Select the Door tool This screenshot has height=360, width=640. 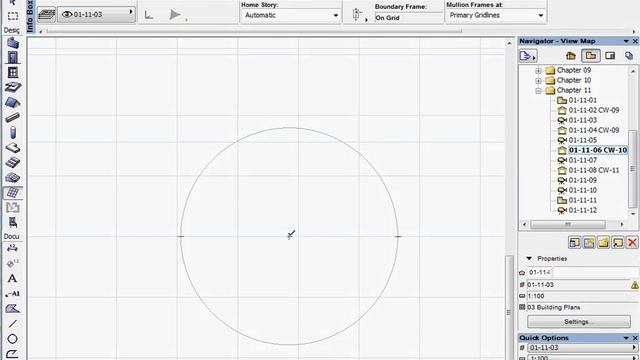[13, 58]
